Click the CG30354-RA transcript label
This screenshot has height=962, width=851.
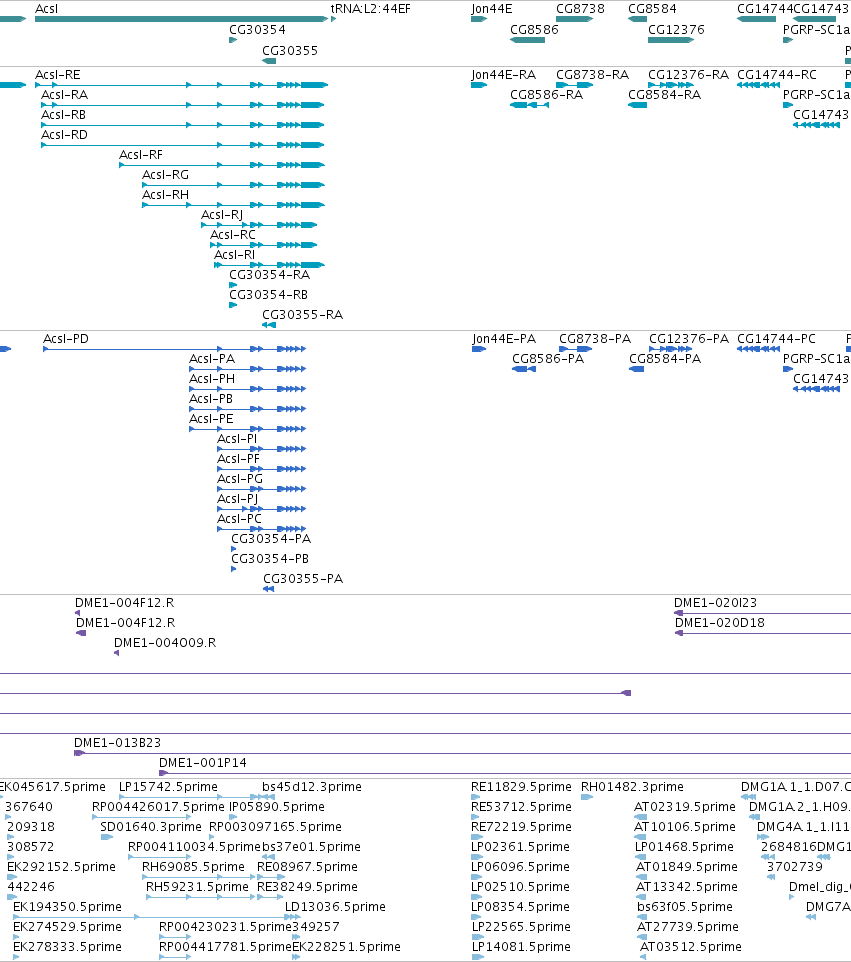(269, 275)
